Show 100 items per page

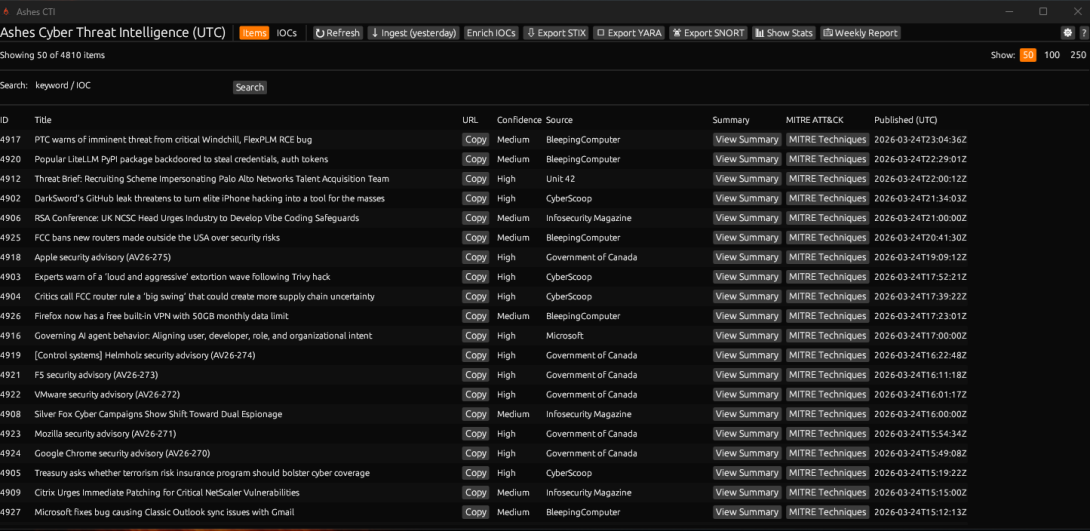click(x=1052, y=55)
